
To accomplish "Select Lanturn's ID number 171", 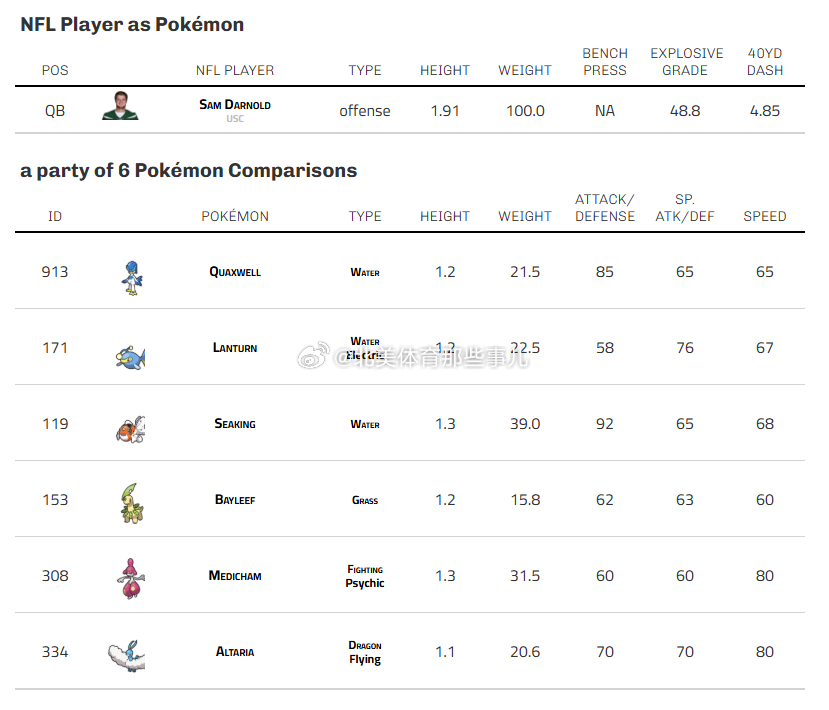I will pyautogui.click(x=55, y=348).
